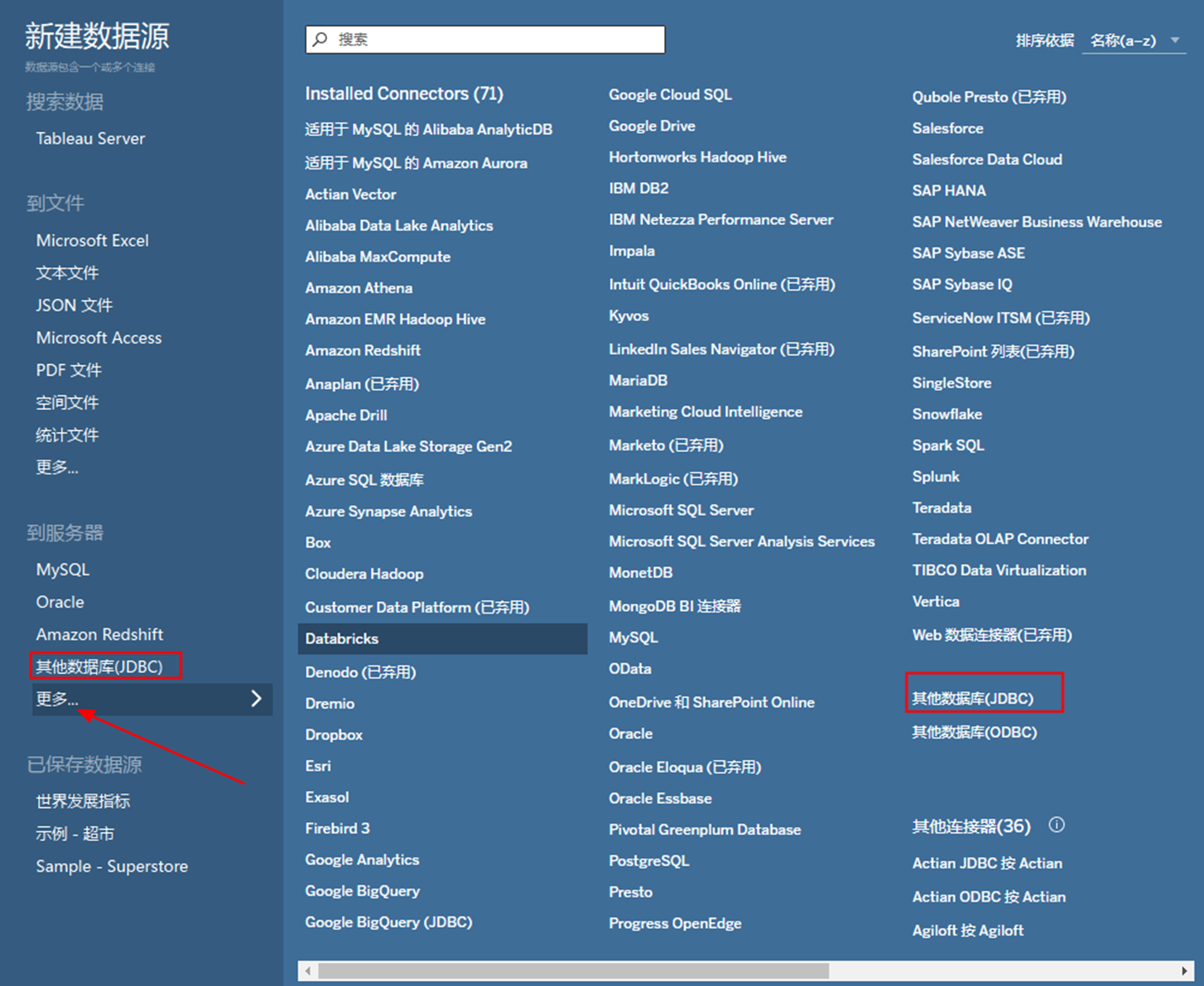The width and height of the screenshot is (1204, 986).
Task: Click 其他数据库(JDBC) in left sidebar
Action: [99, 666]
